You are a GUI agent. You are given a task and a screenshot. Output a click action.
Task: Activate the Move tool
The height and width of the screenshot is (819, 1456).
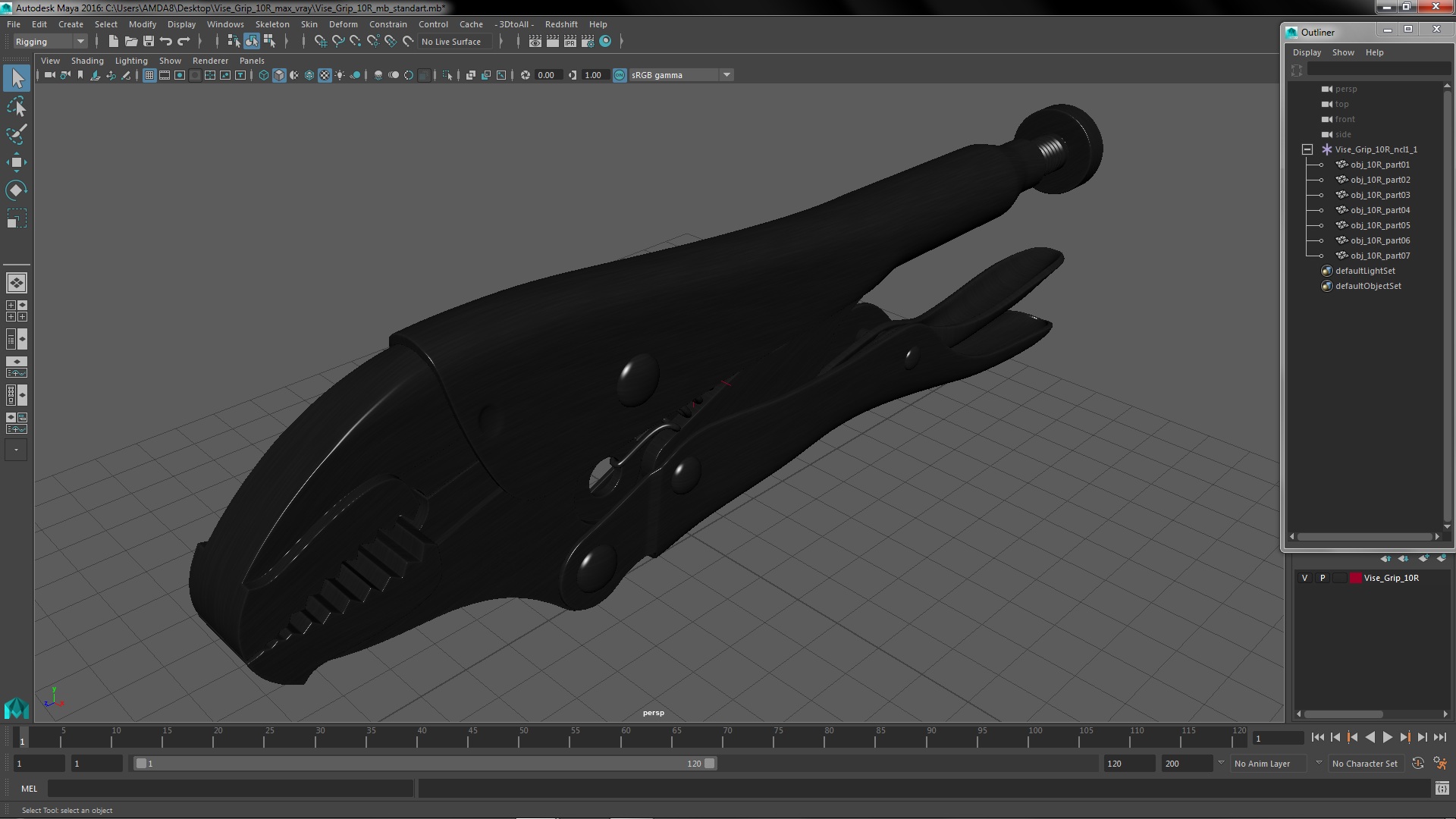click(x=17, y=162)
